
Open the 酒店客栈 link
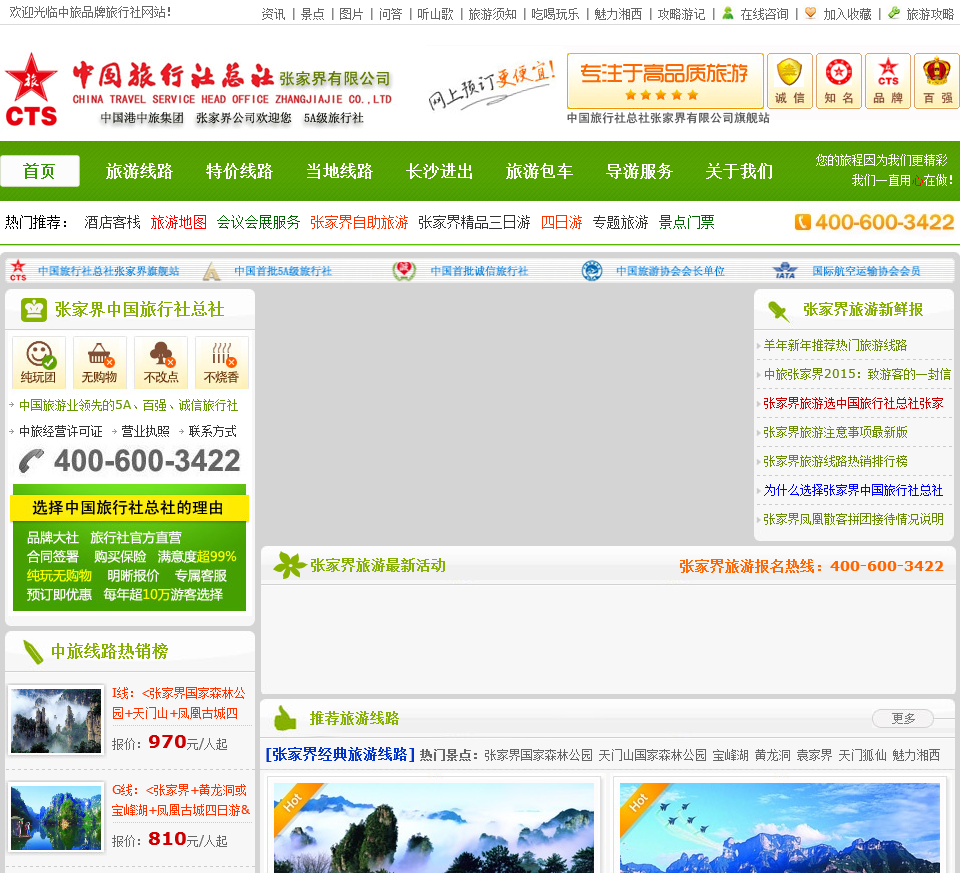click(112, 222)
